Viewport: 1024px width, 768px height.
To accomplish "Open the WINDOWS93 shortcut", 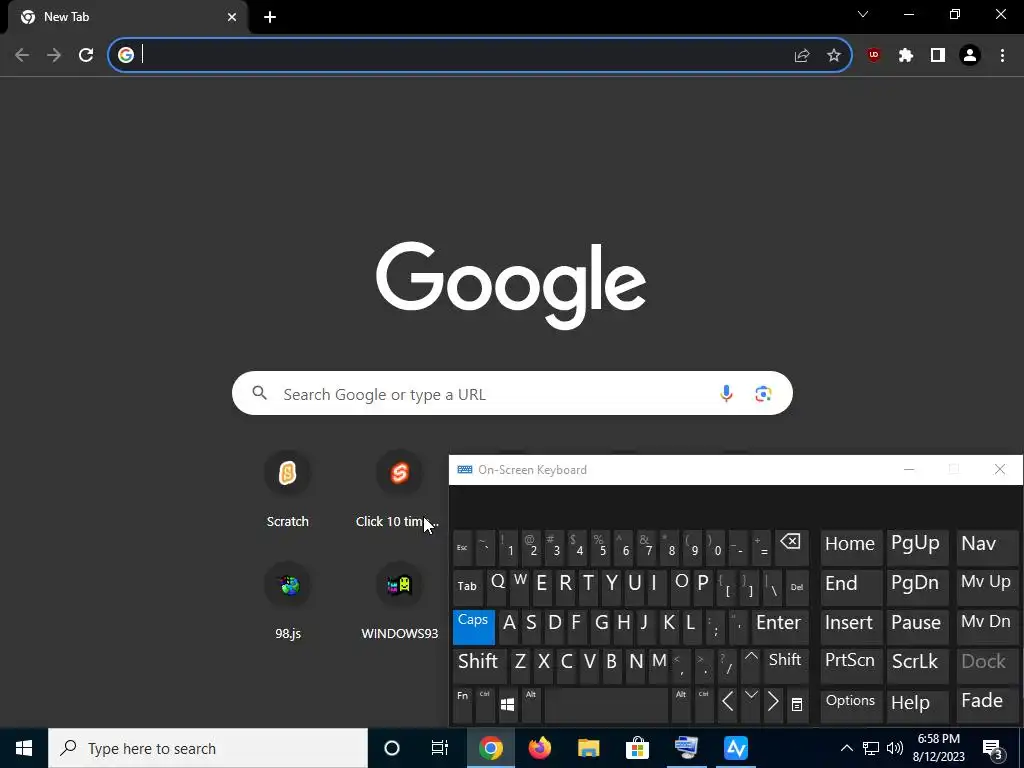I will pyautogui.click(x=400, y=601).
